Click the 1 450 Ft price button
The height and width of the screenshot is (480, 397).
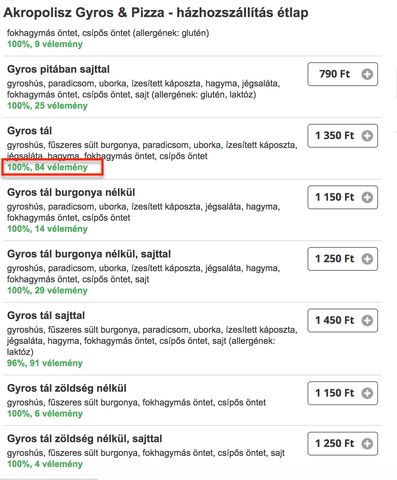pyautogui.click(x=342, y=320)
